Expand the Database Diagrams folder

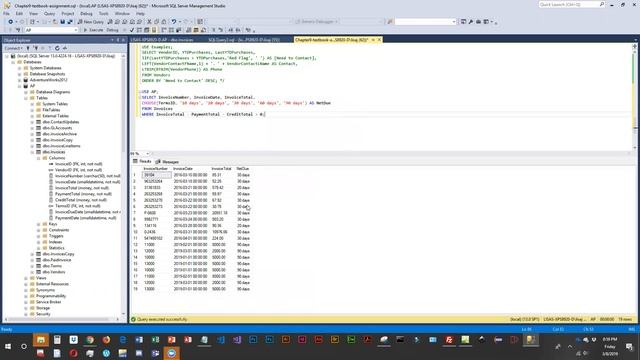click(26, 92)
